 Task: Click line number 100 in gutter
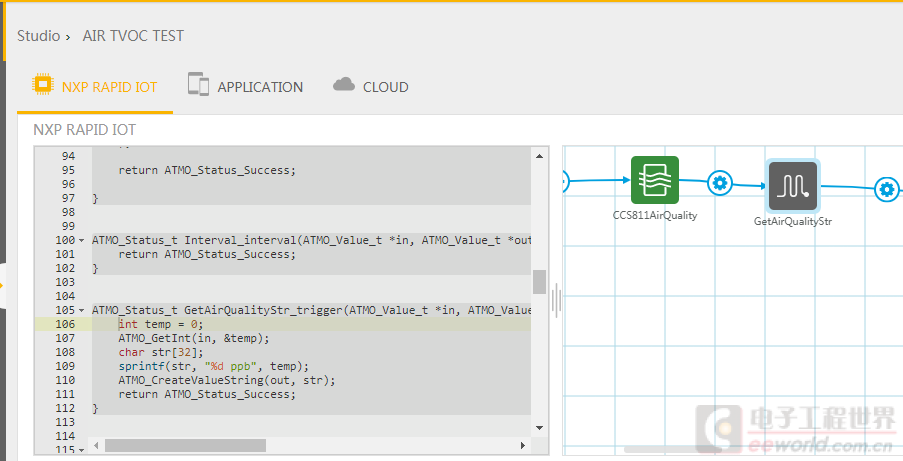click(65, 240)
